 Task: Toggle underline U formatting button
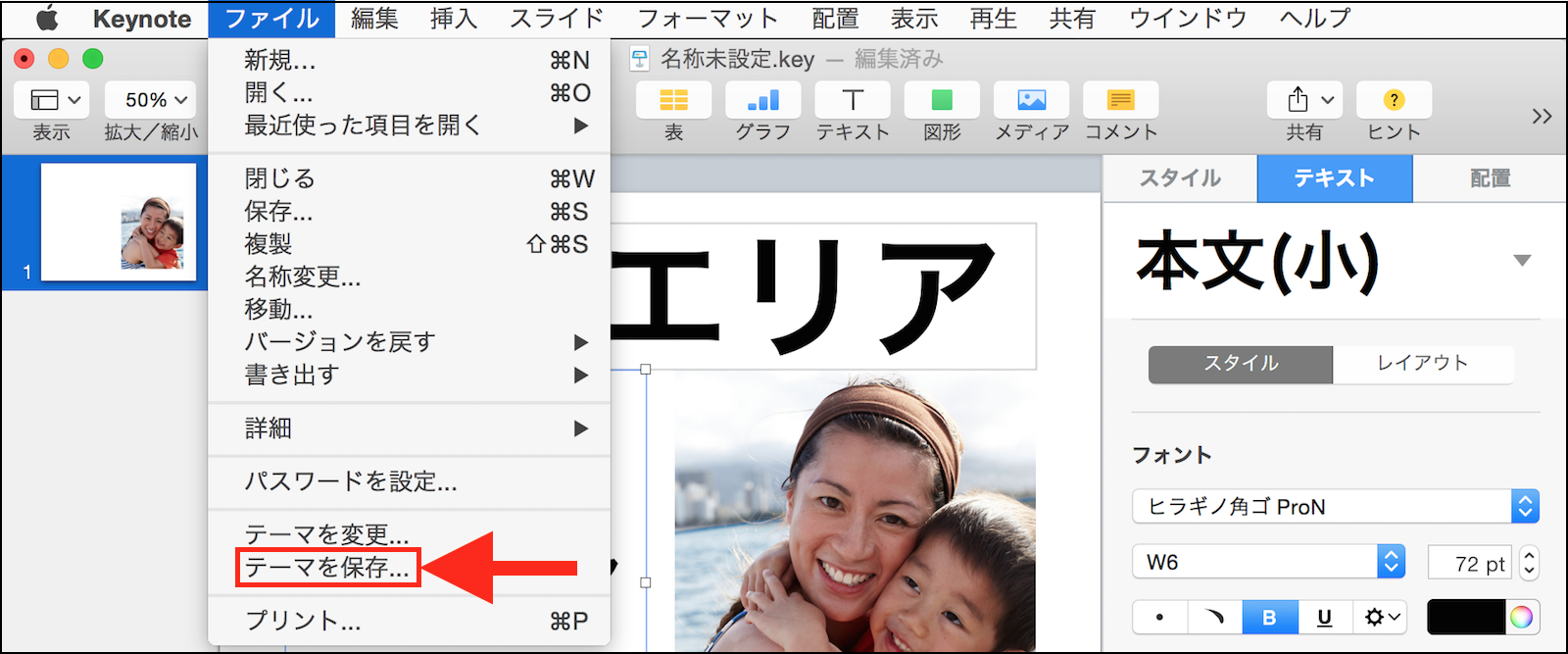tap(1324, 617)
